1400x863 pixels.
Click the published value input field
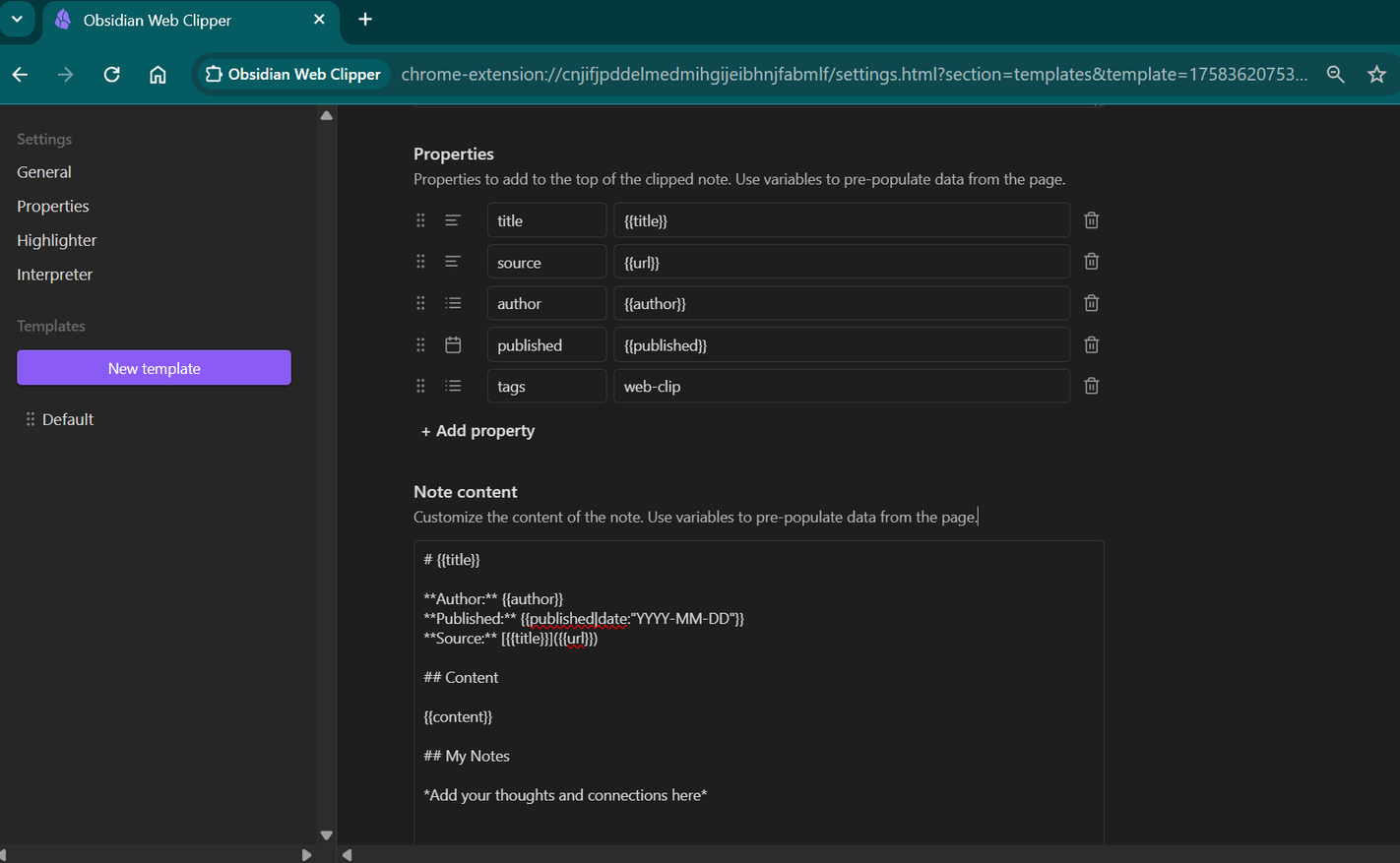coord(841,345)
